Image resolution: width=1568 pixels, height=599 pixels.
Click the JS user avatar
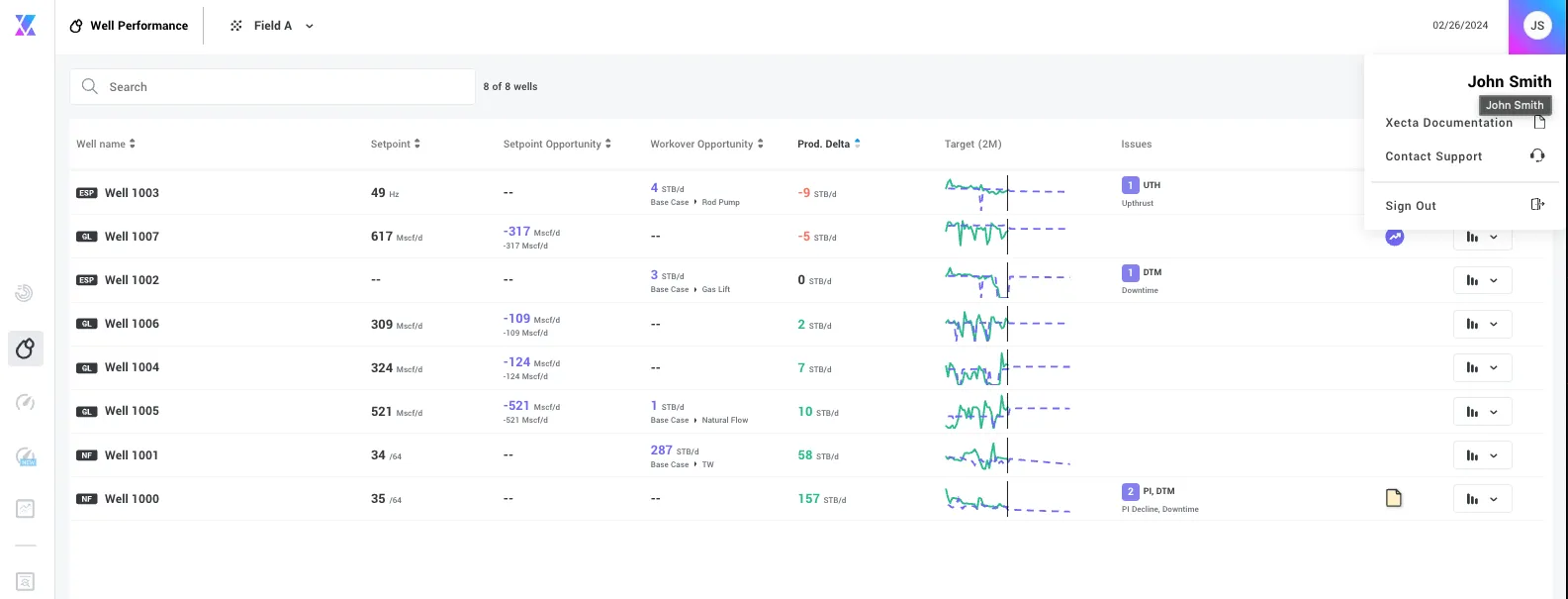click(x=1537, y=26)
